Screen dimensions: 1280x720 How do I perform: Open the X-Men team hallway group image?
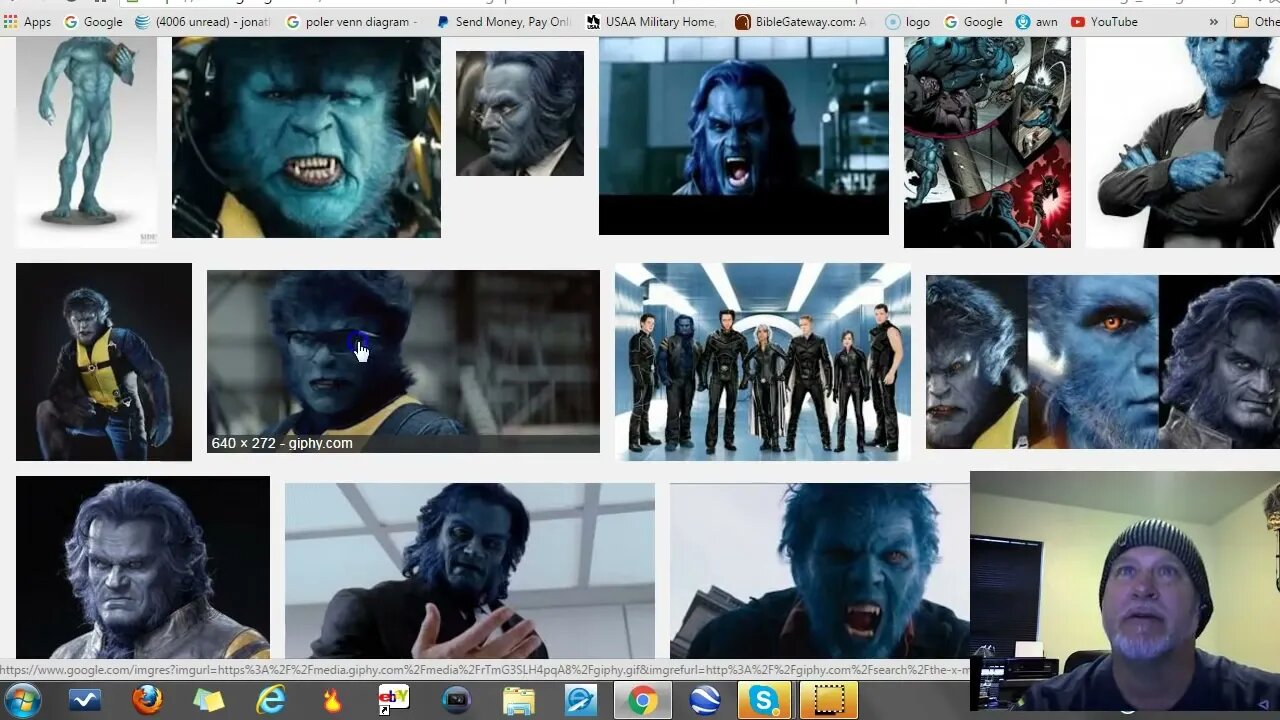[763, 362]
